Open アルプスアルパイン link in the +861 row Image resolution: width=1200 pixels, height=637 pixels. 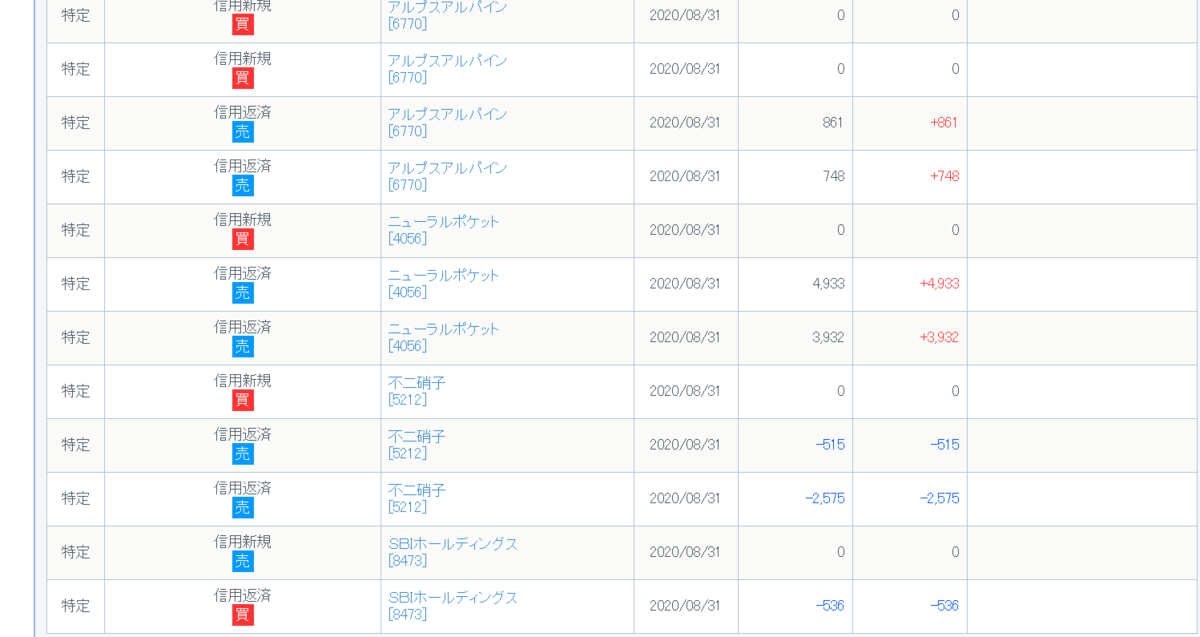tap(448, 114)
